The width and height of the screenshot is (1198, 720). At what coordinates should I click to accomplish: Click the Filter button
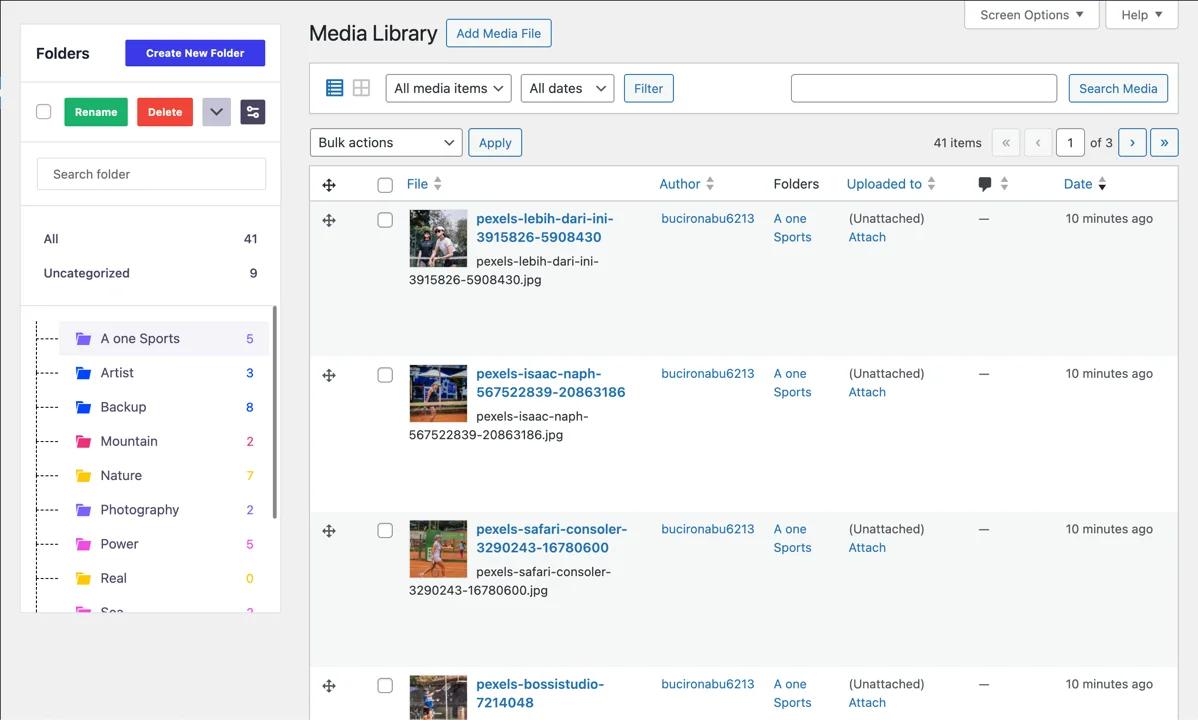pyautogui.click(x=648, y=89)
